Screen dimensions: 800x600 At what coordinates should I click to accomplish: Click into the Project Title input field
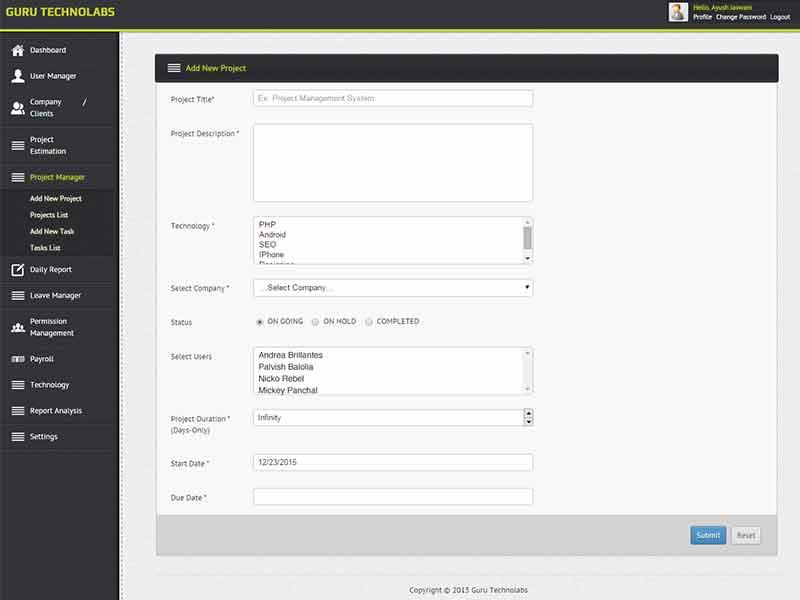393,98
